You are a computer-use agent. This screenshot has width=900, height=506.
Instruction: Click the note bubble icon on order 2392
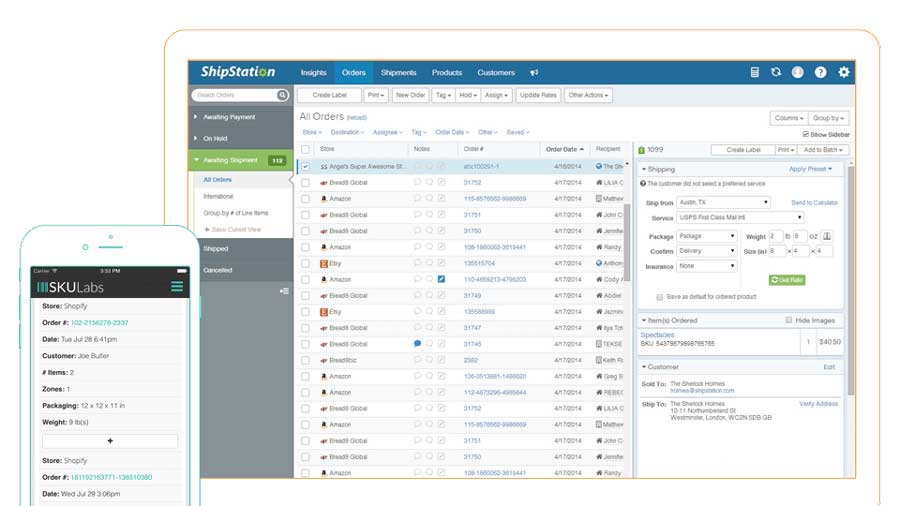click(417, 360)
